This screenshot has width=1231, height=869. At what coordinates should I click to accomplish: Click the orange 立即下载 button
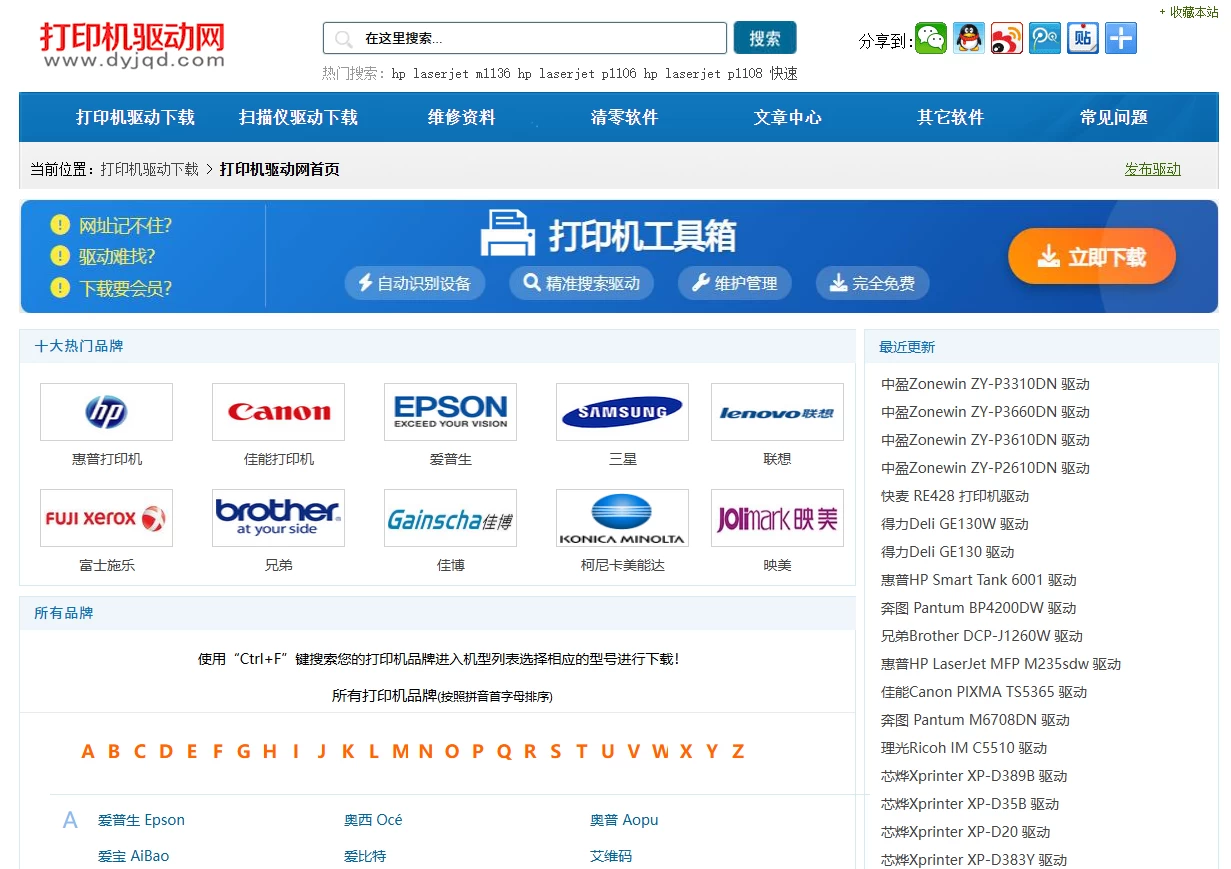pyautogui.click(x=1091, y=257)
